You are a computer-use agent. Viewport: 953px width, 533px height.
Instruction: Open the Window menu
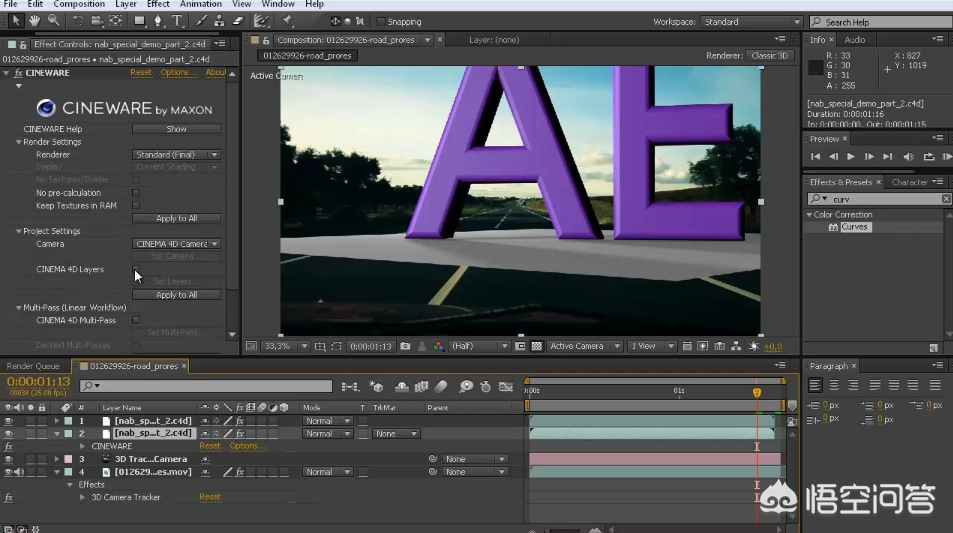point(278,4)
